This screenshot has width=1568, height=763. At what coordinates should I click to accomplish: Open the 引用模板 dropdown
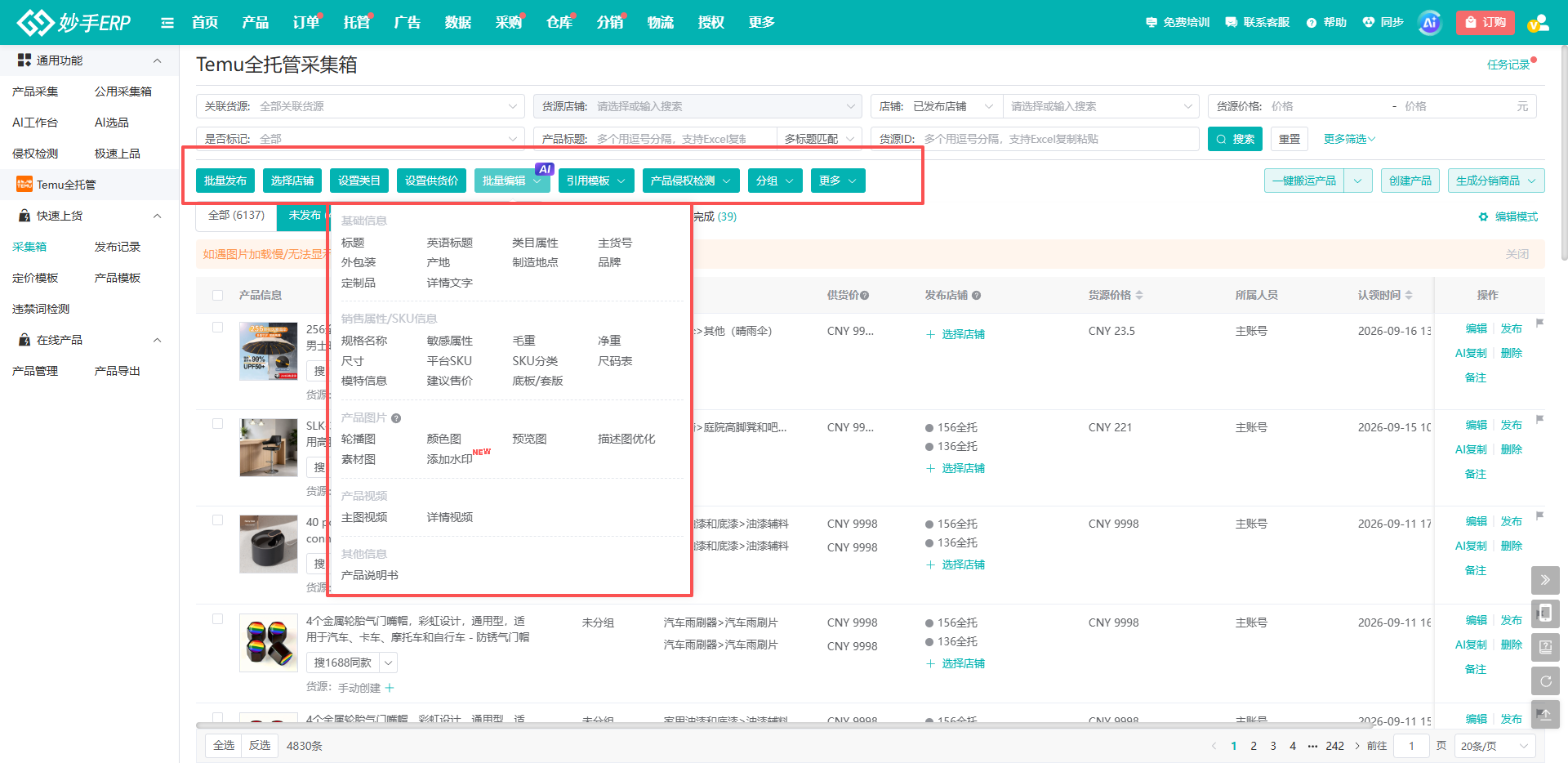pyautogui.click(x=596, y=181)
